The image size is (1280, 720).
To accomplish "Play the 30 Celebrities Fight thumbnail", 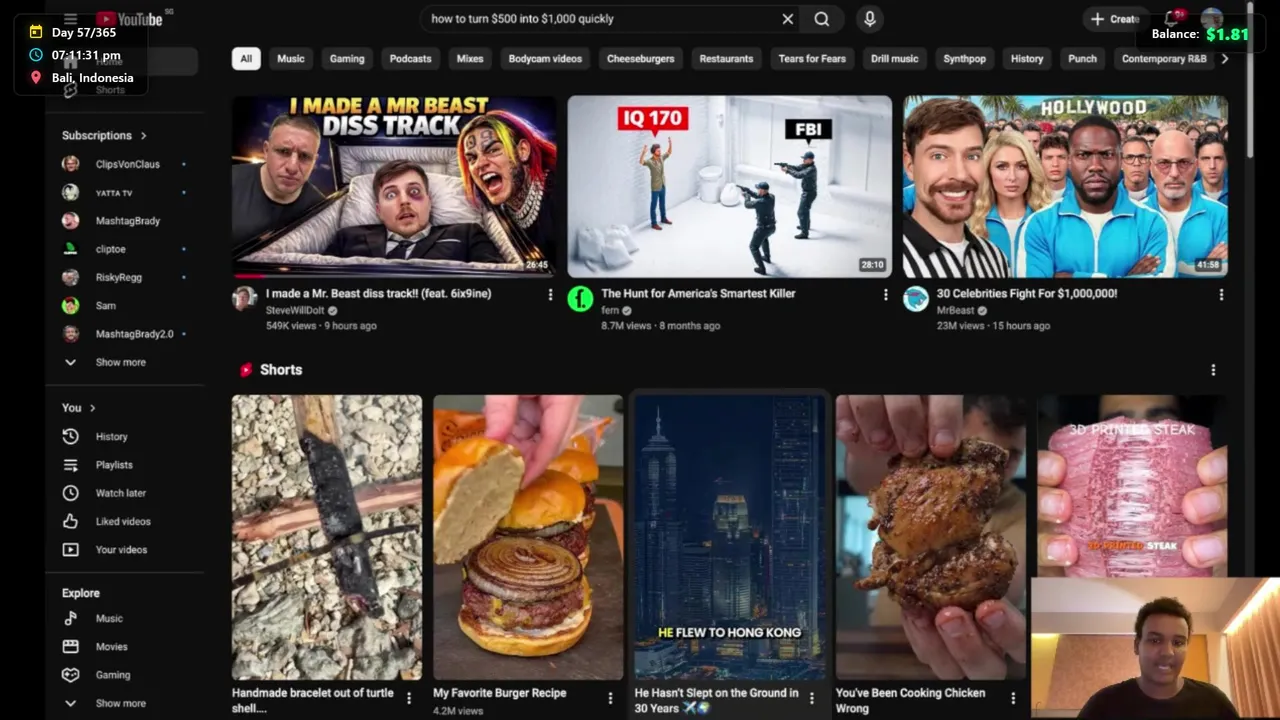I will pyautogui.click(x=1065, y=186).
